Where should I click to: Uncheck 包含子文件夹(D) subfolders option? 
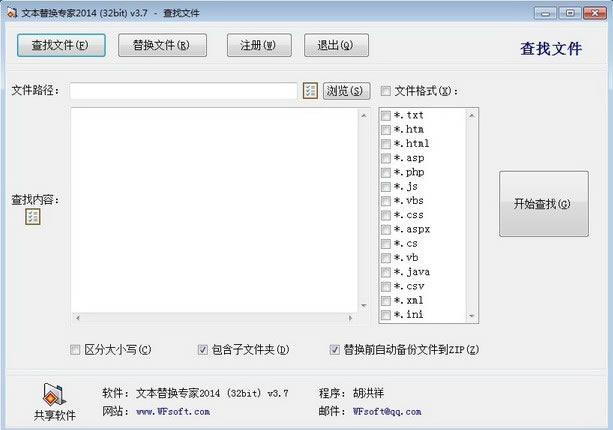[203, 349]
